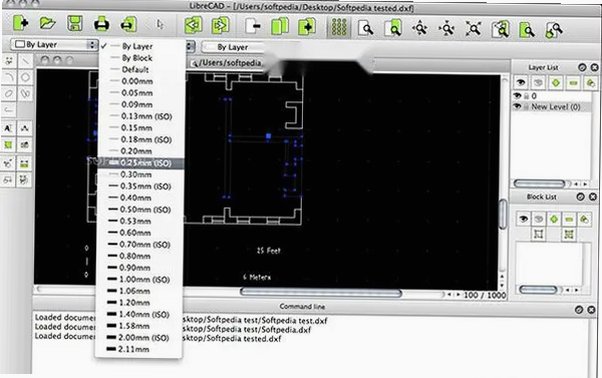
Task: Select the Text tool marked A
Action: click(x=8, y=128)
